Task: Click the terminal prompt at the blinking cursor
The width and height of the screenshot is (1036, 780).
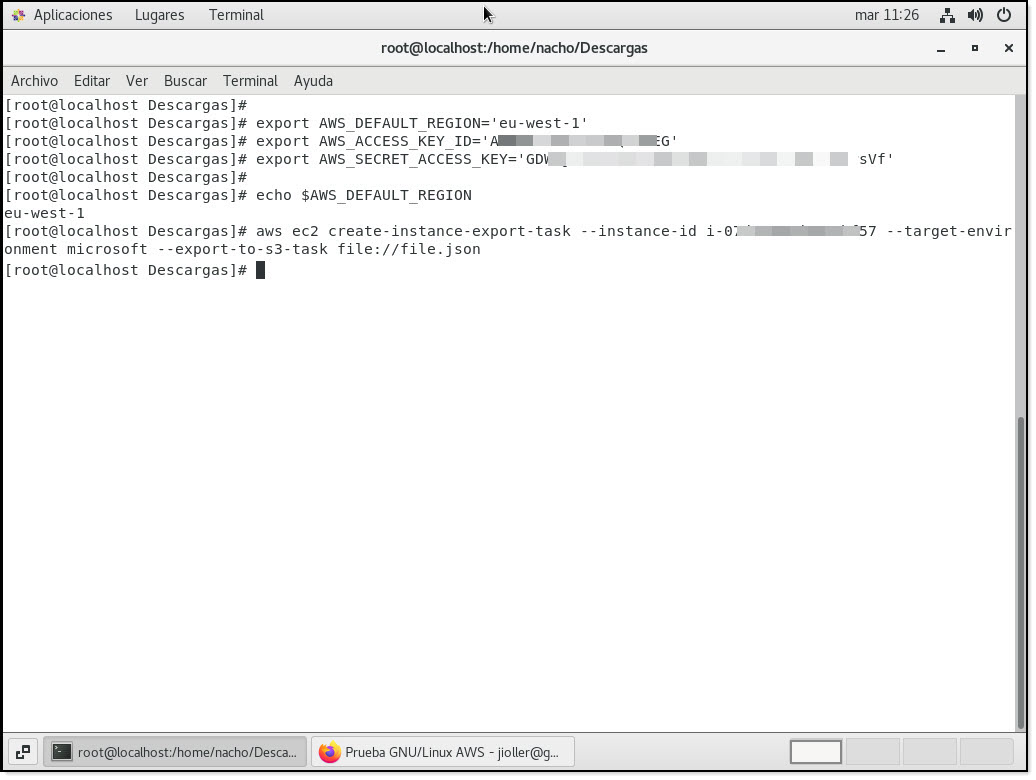Action: [x=261, y=269]
